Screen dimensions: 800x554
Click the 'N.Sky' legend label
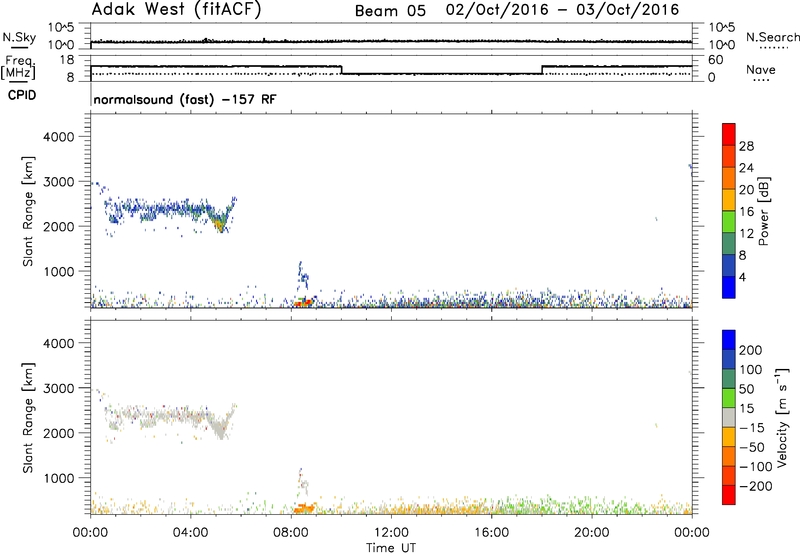pos(19,37)
